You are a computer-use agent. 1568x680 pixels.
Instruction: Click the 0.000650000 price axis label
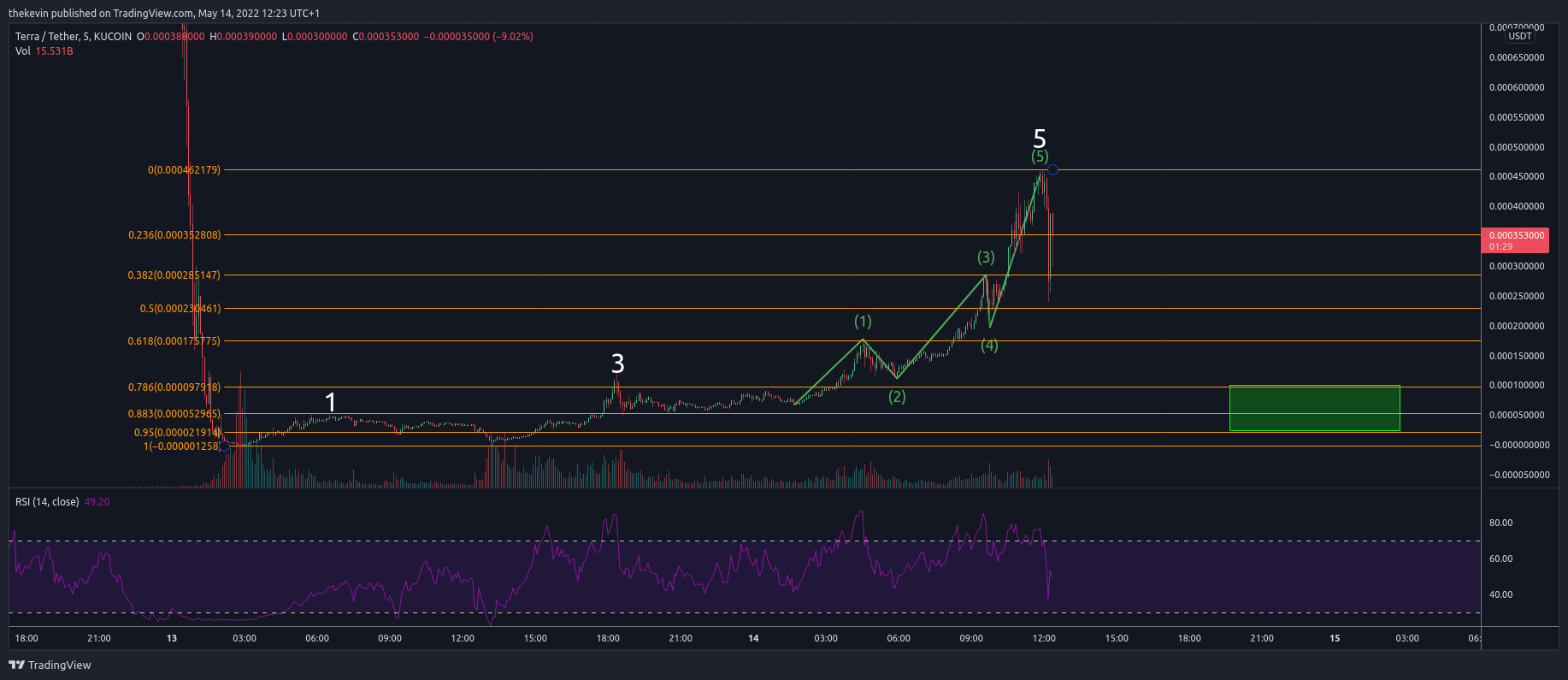coord(1517,58)
